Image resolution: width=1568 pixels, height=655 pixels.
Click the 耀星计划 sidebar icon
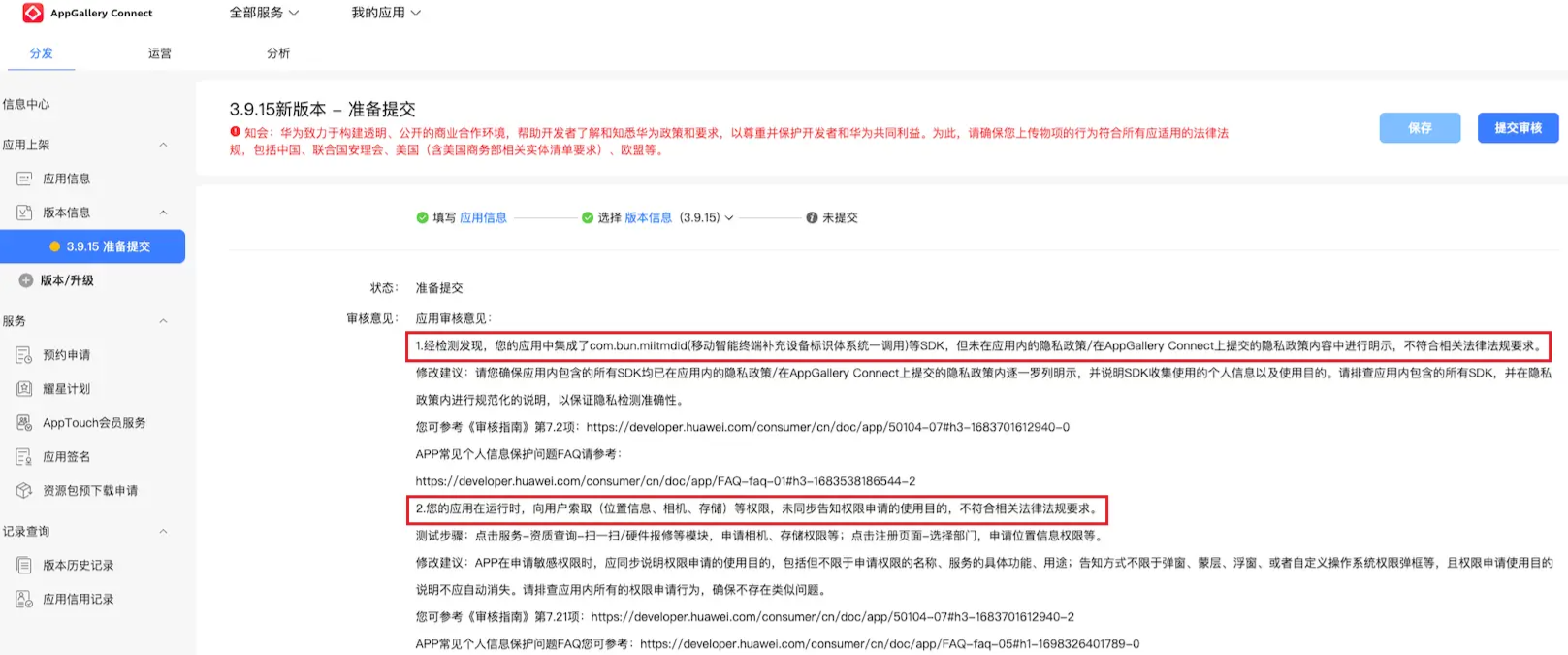pos(24,389)
